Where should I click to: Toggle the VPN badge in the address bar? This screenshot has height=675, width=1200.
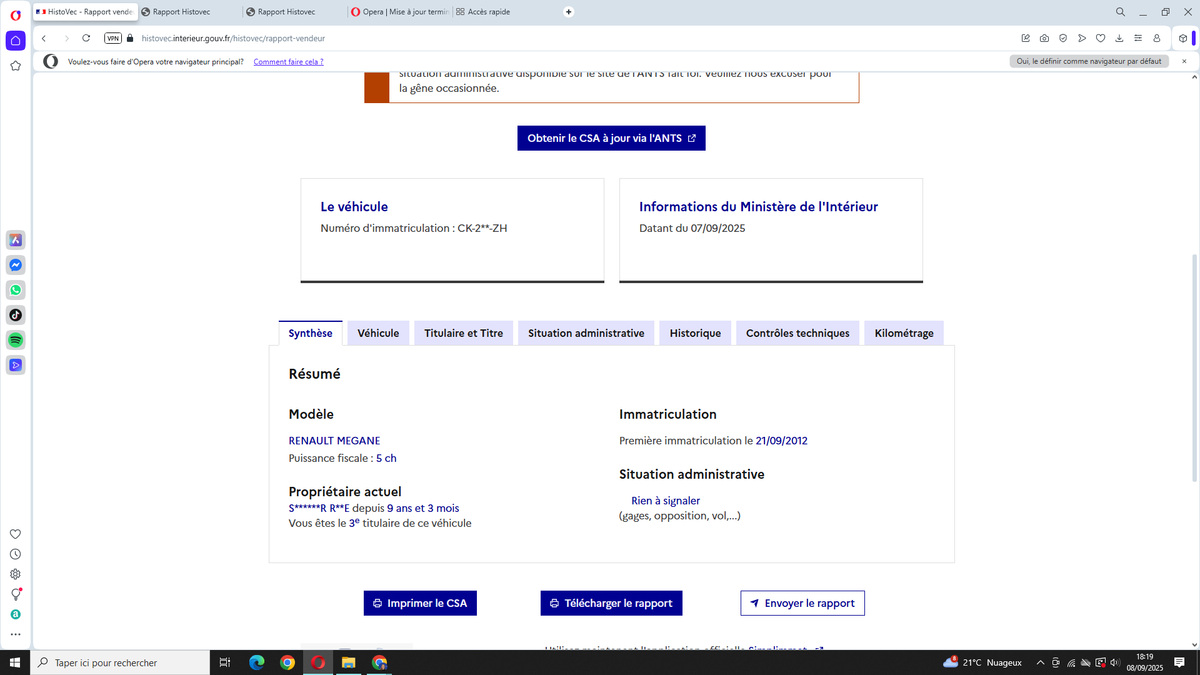point(113,38)
